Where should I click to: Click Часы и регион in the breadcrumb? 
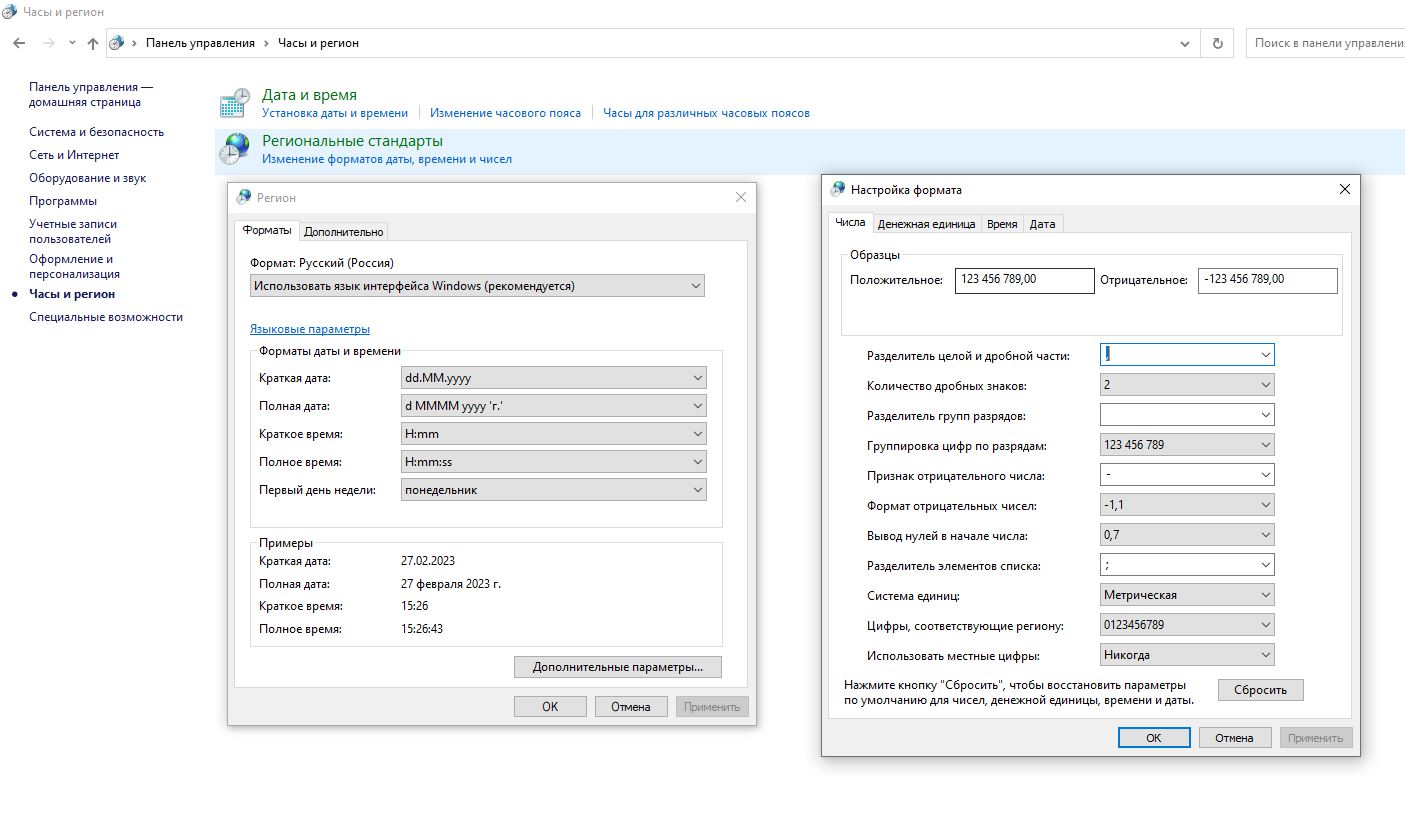[318, 43]
